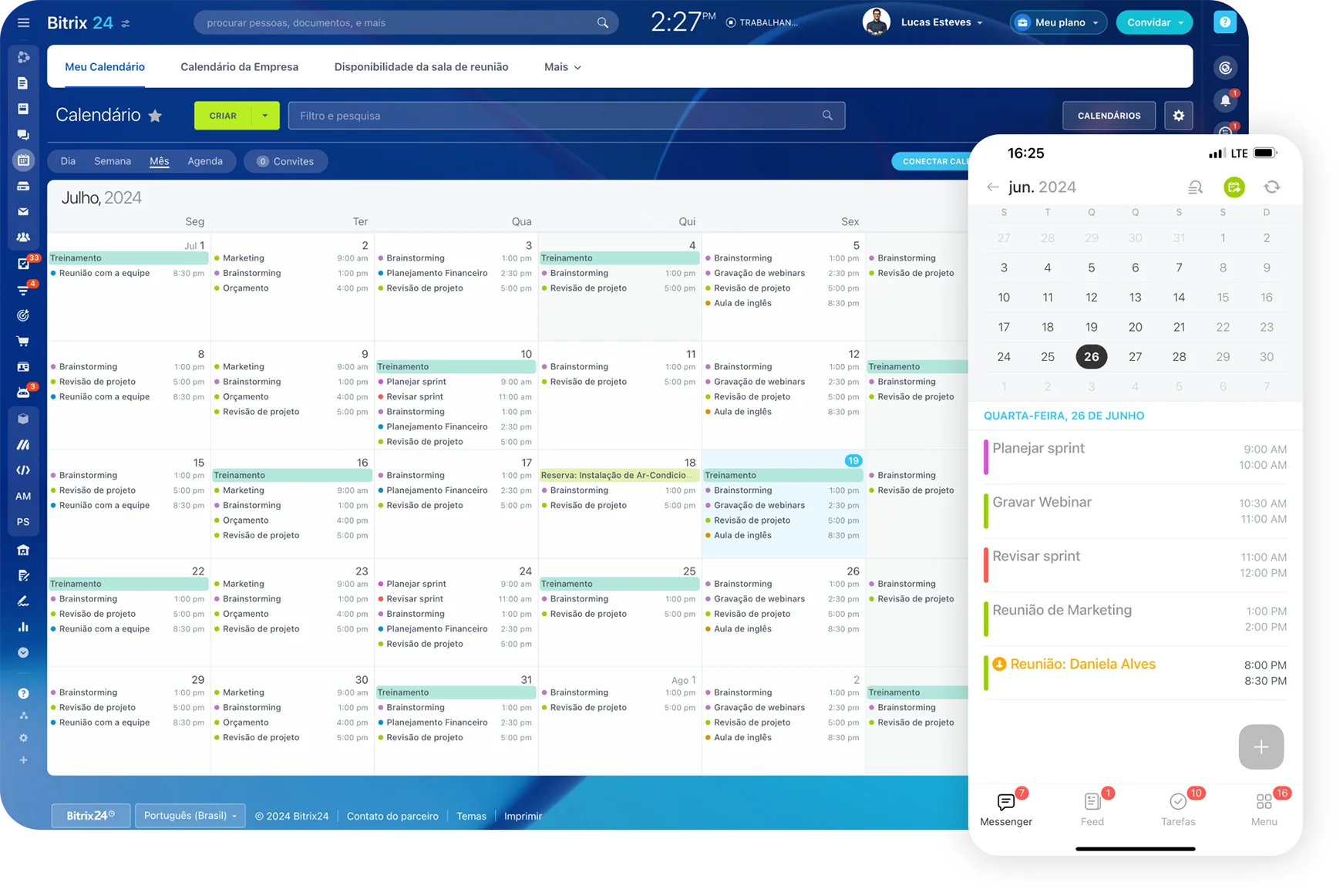Screen dimensions: 1343x896
Task: Open the hamburger menu in sidebar
Action: coord(23,22)
